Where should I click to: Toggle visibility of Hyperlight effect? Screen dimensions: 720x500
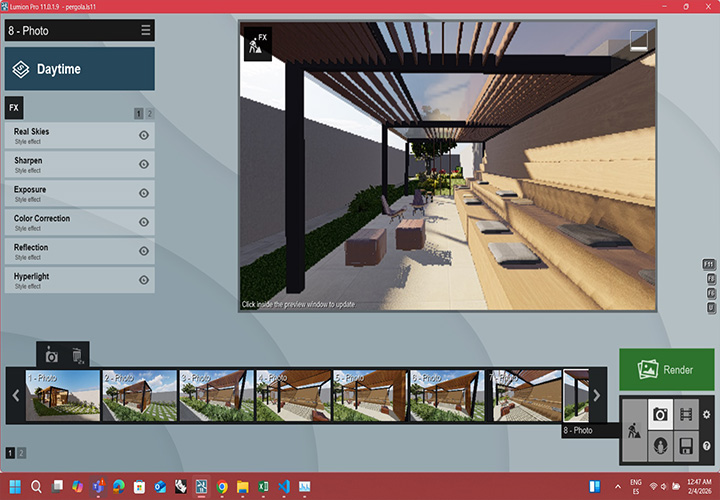pyautogui.click(x=144, y=280)
